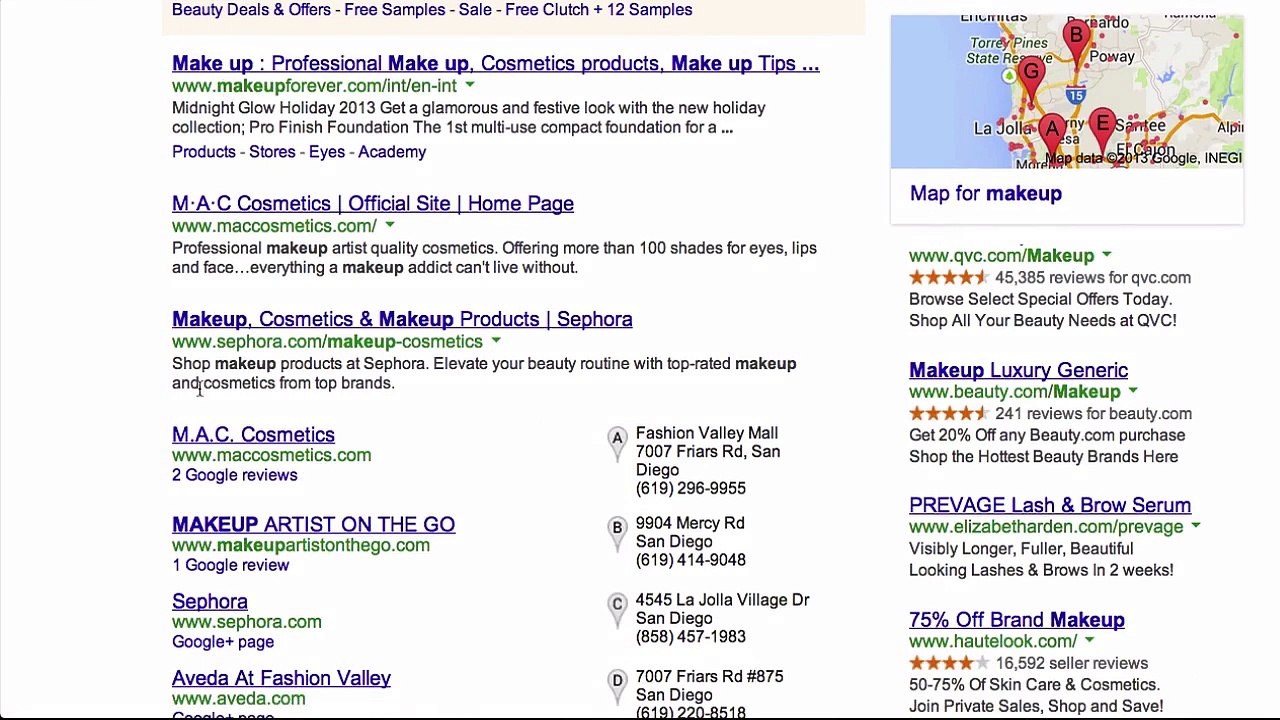This screenshot has width=1280, height=720.
Task: Click the www.makeupforever.com/int/en-int URL text
Action: tap(314, 86)
